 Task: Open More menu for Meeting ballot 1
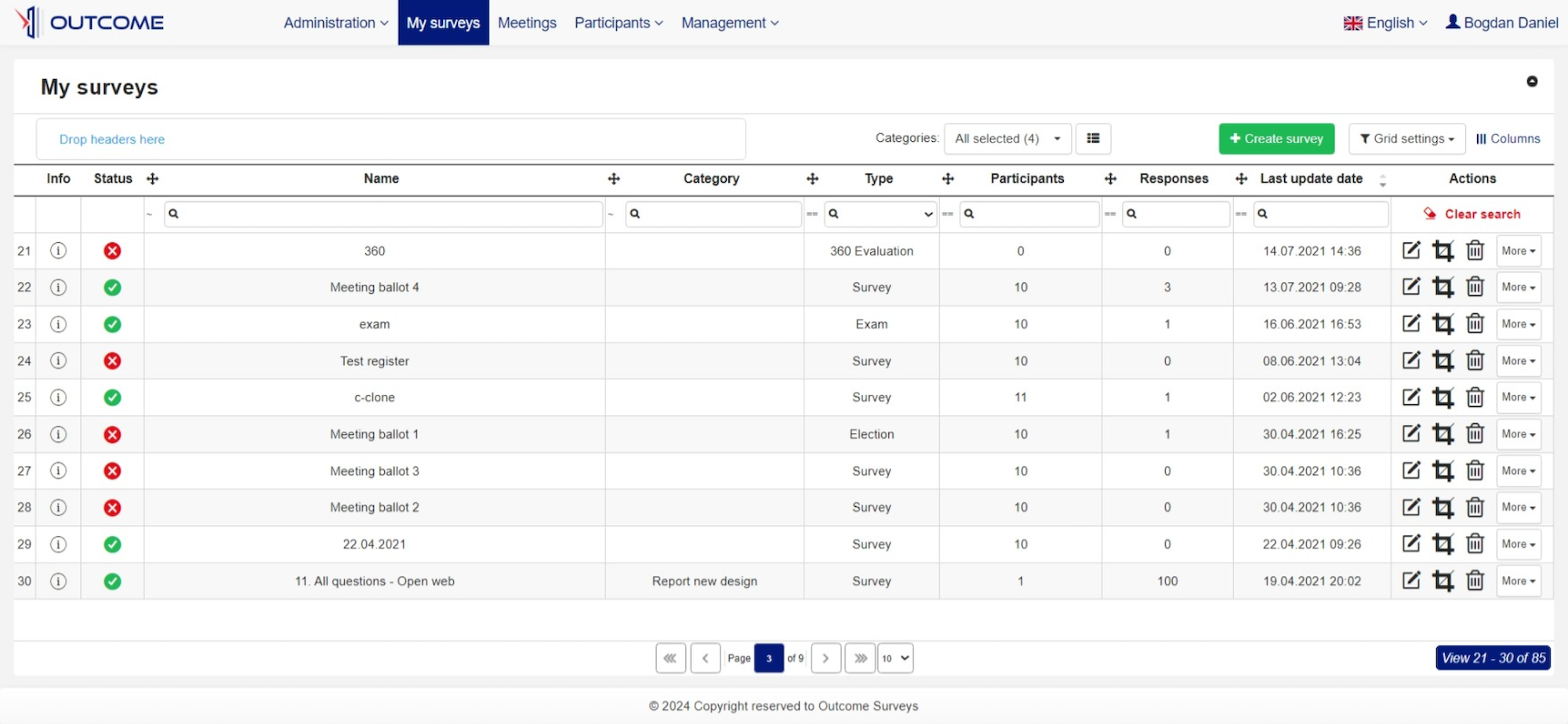(x=1519, y=434)
